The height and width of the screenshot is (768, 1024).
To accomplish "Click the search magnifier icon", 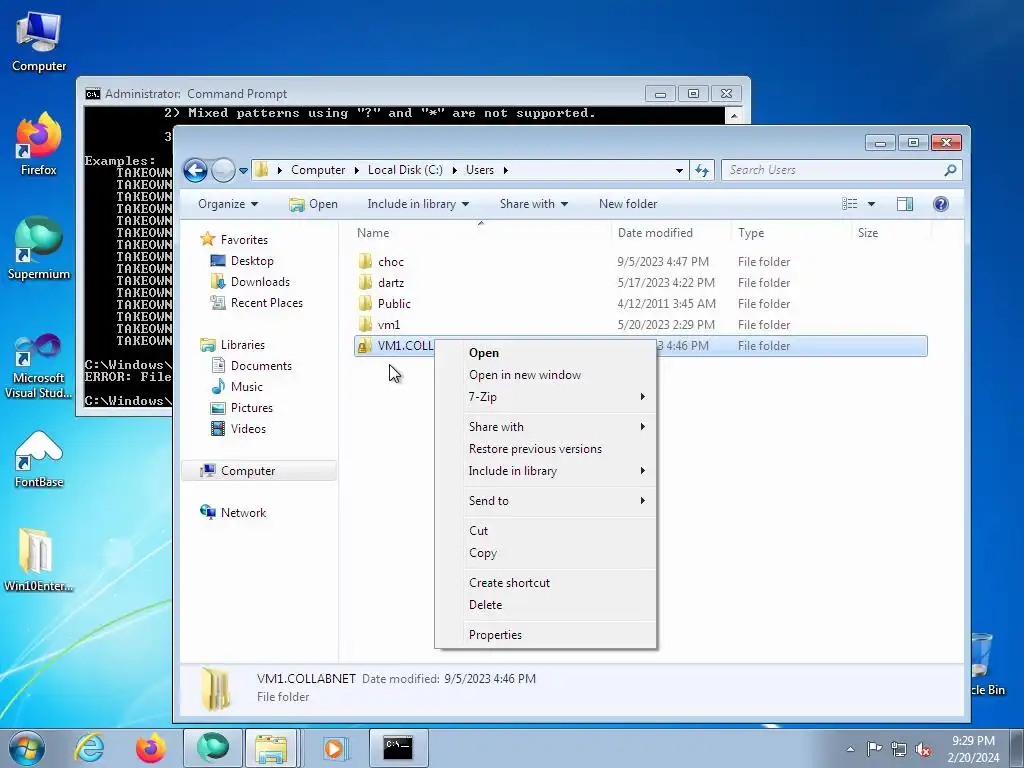I will pyautogui.click(x=950, y=170).
